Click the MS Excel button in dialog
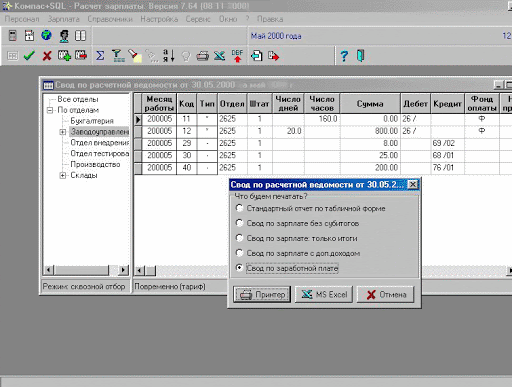This screenshot has width=512, height=387. click(x=324, y=294)
